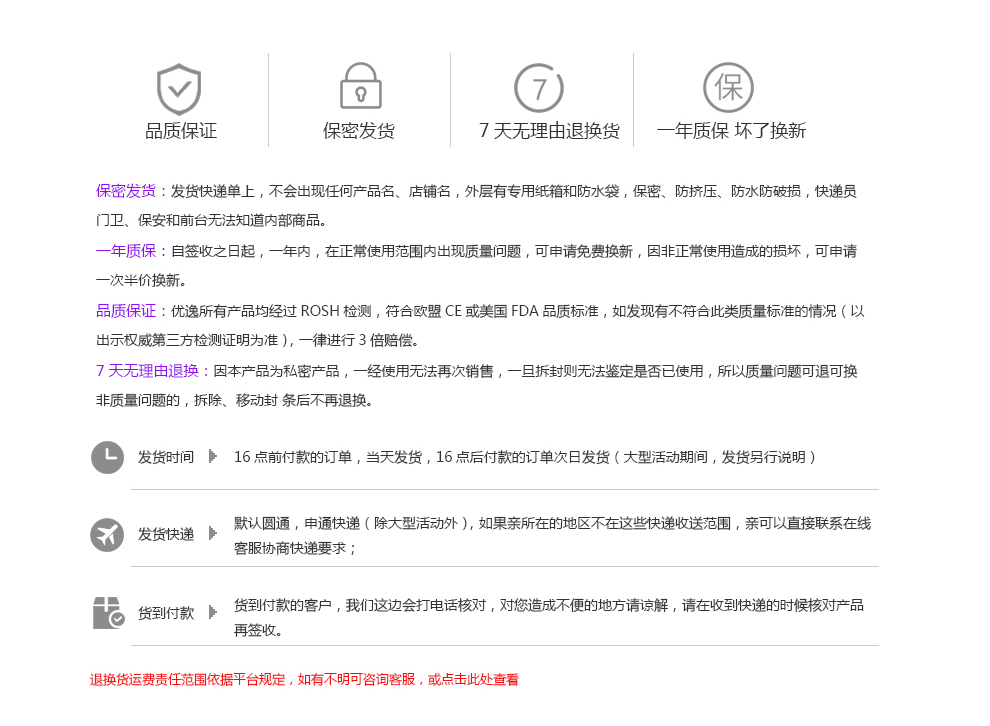This screenshot has height=726, width=990.
Task: Click the package icon beside 货到付款
Action: pos(107,612)
